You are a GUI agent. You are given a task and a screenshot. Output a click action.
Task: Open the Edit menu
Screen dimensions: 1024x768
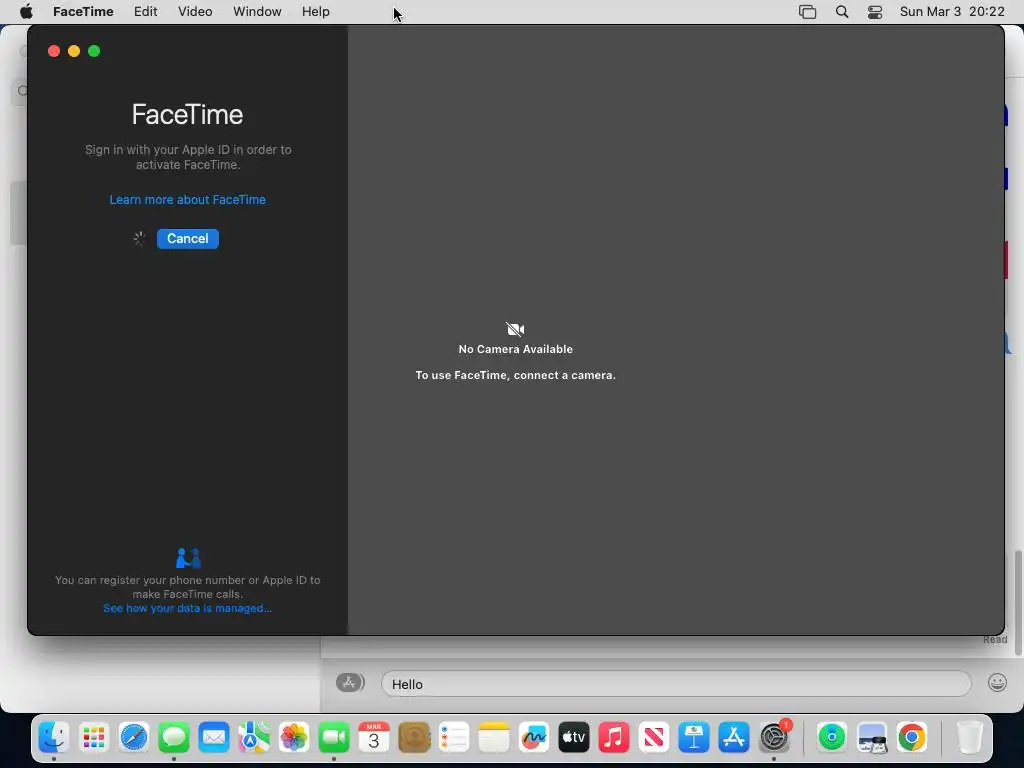pyautogui.click(x=146, y=12)
